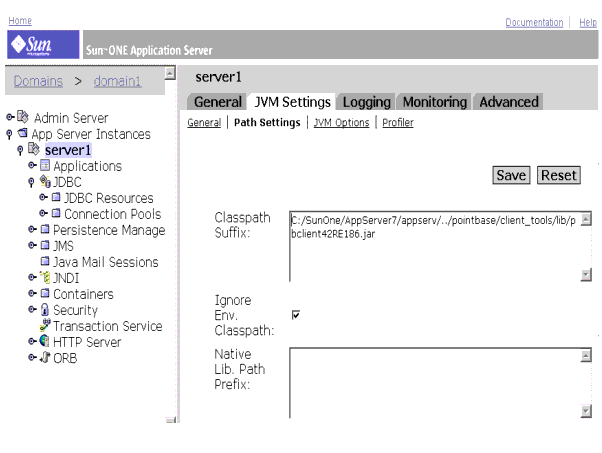The image size is (602, 453).
Task: Collapse the server1 tree node
Action: pyautogui.click(x=20, y=150)
